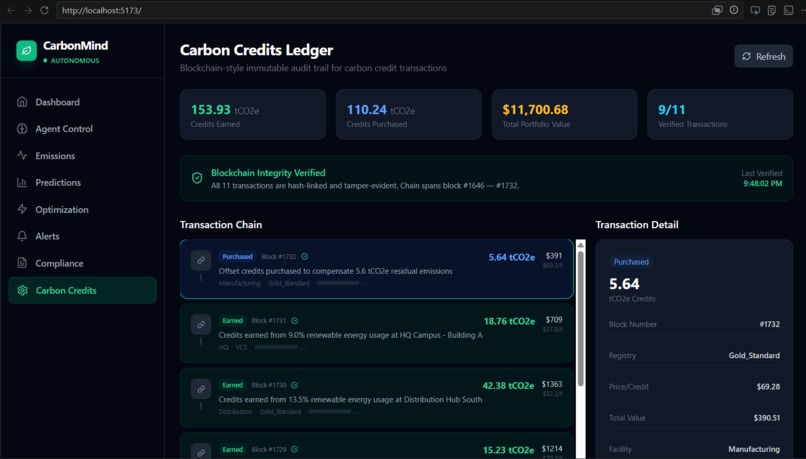Open the Alerts page
The image size is (806, 459).
click(x=83, y=236)
